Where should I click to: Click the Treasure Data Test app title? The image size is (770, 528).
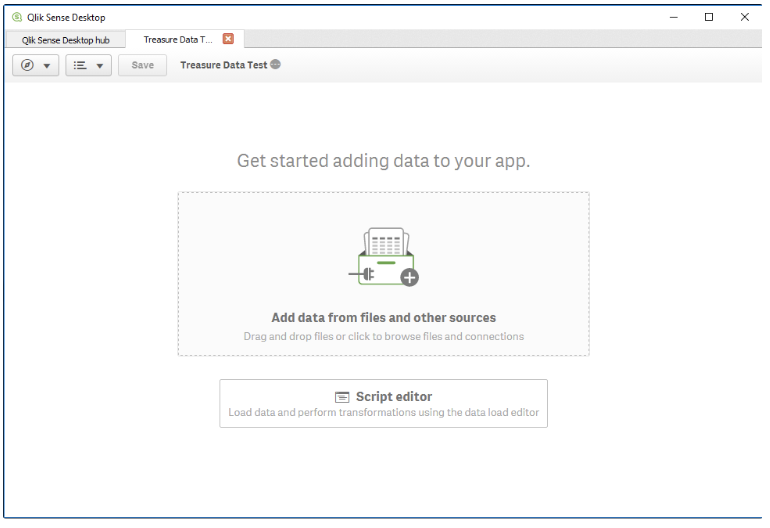[223, 65]
